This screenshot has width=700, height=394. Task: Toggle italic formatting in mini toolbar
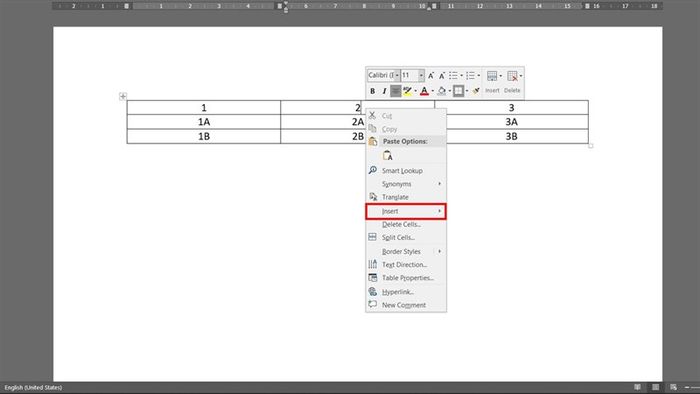[x=384, y=91]
